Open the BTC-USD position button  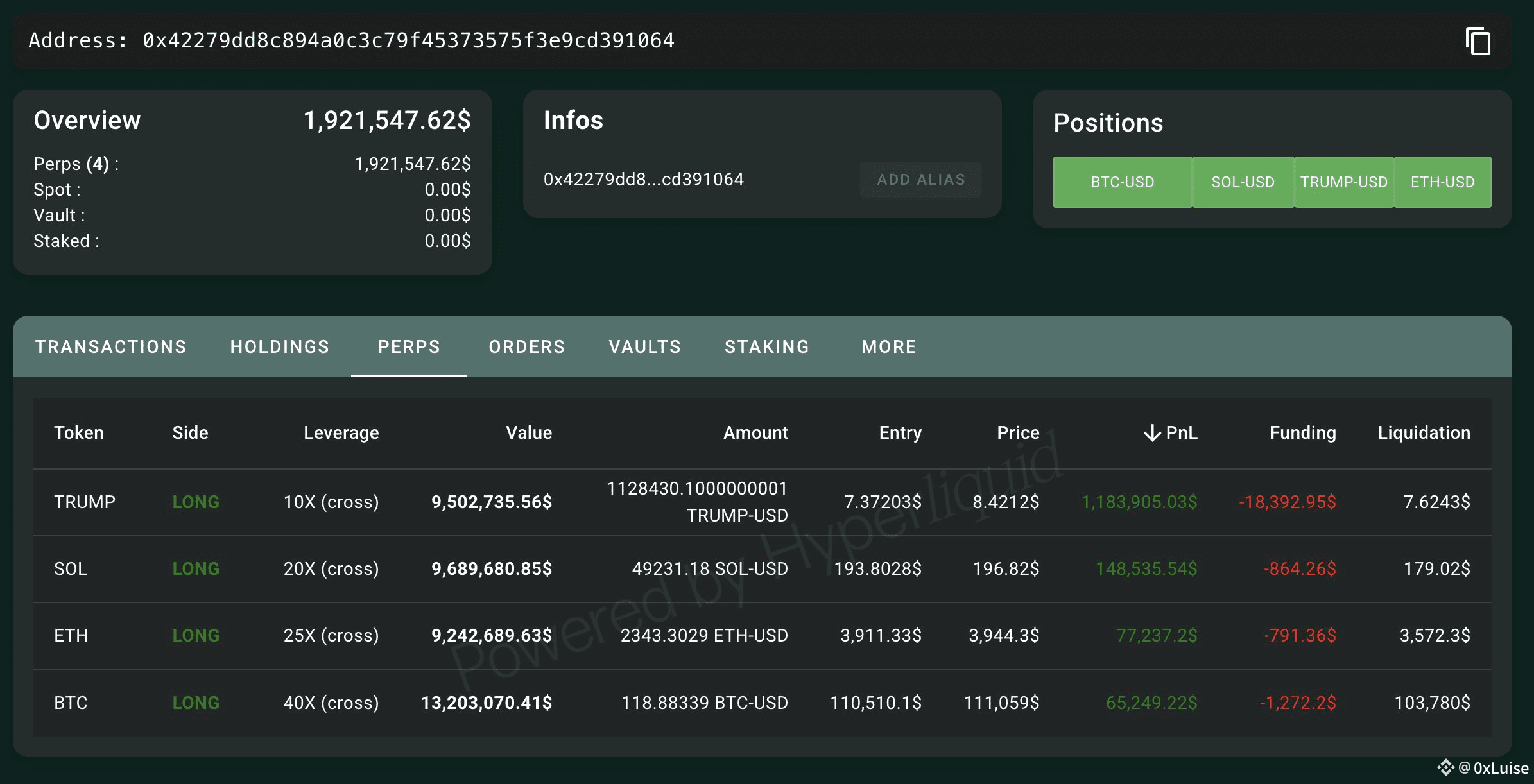pyautogui.click(x=1122, y=182)
